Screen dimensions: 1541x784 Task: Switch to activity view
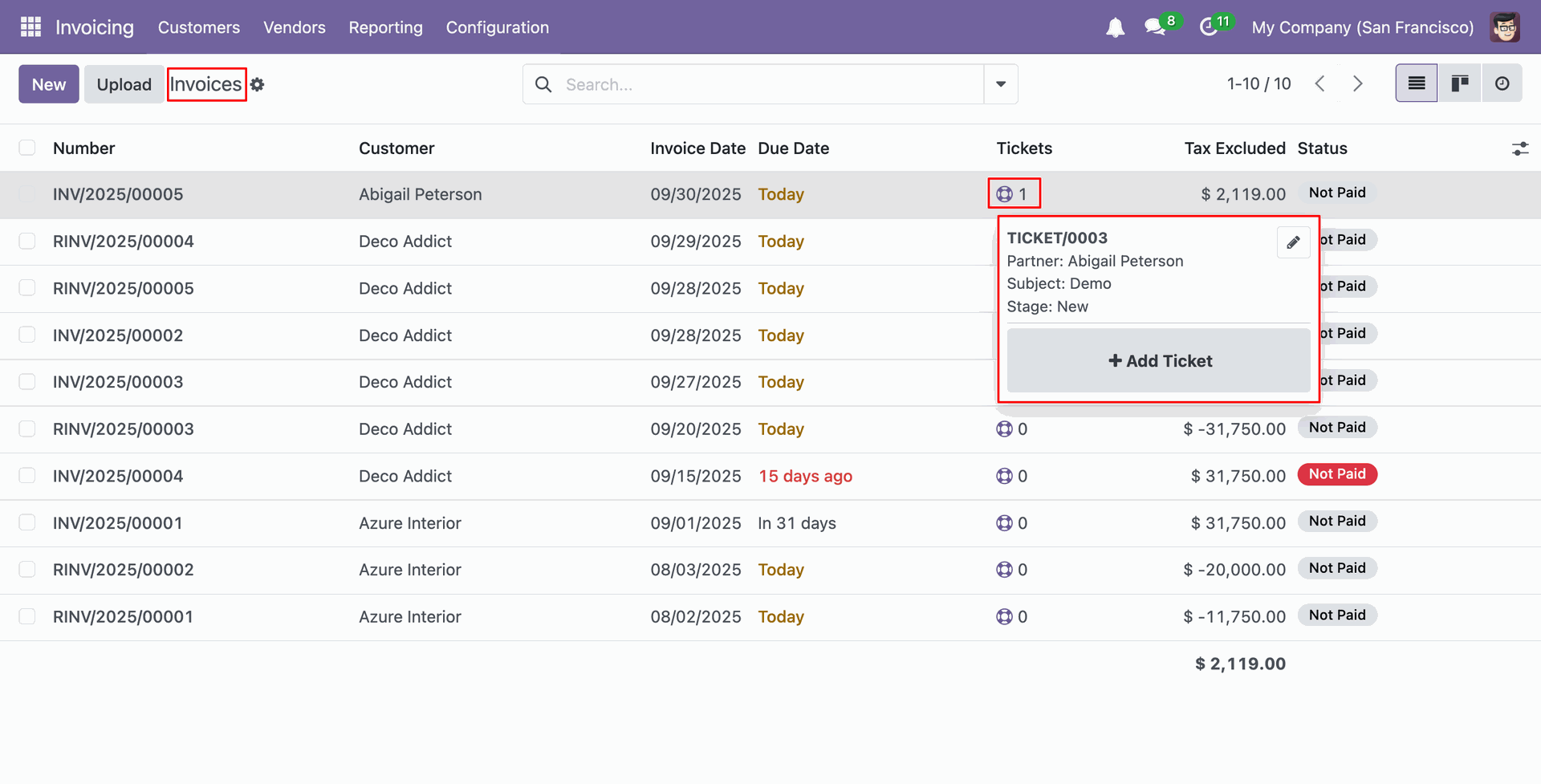pos(1502,83)
